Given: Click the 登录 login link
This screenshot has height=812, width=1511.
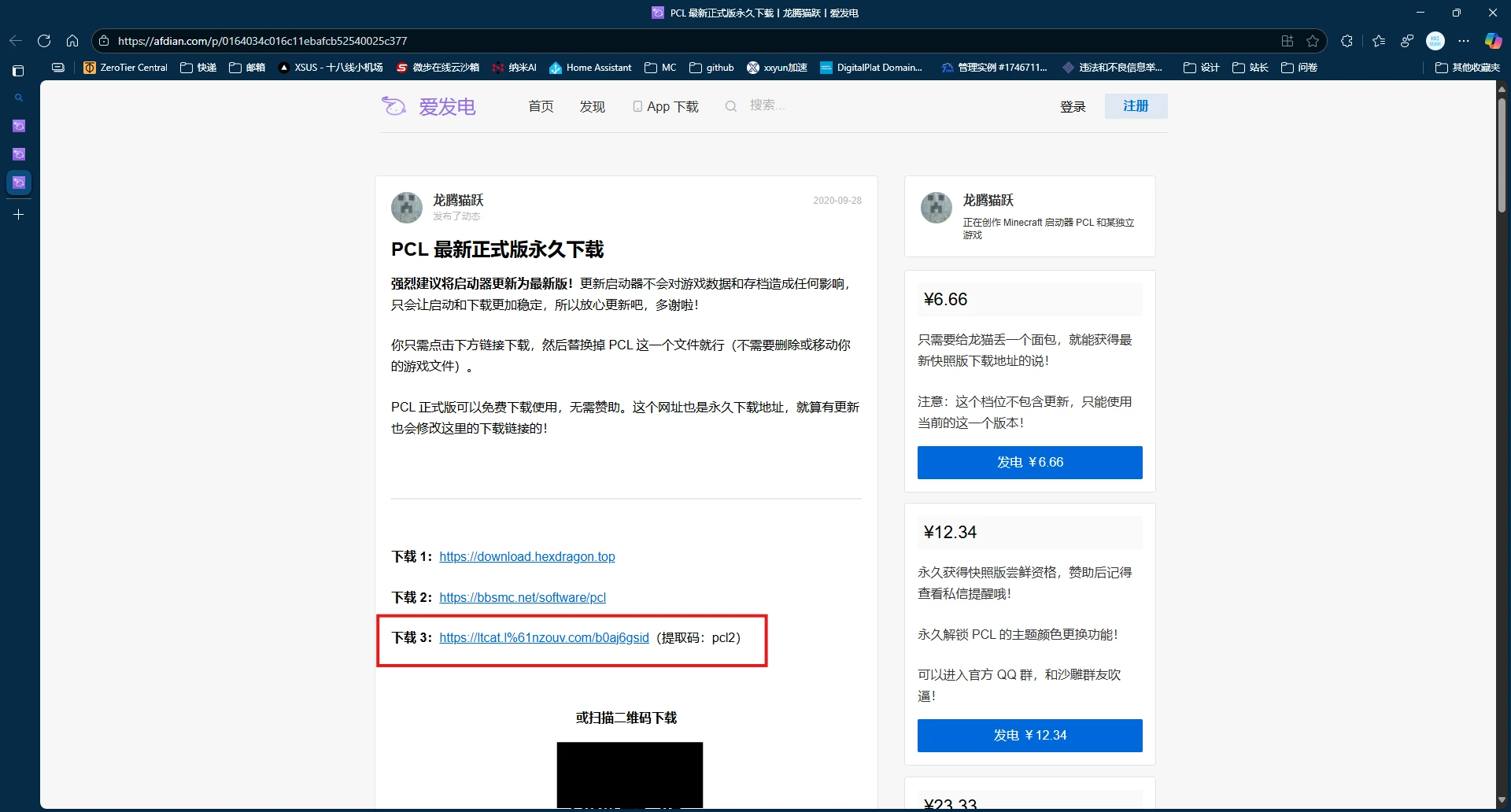Looking at the screenshot, I should pos(1073,106).
